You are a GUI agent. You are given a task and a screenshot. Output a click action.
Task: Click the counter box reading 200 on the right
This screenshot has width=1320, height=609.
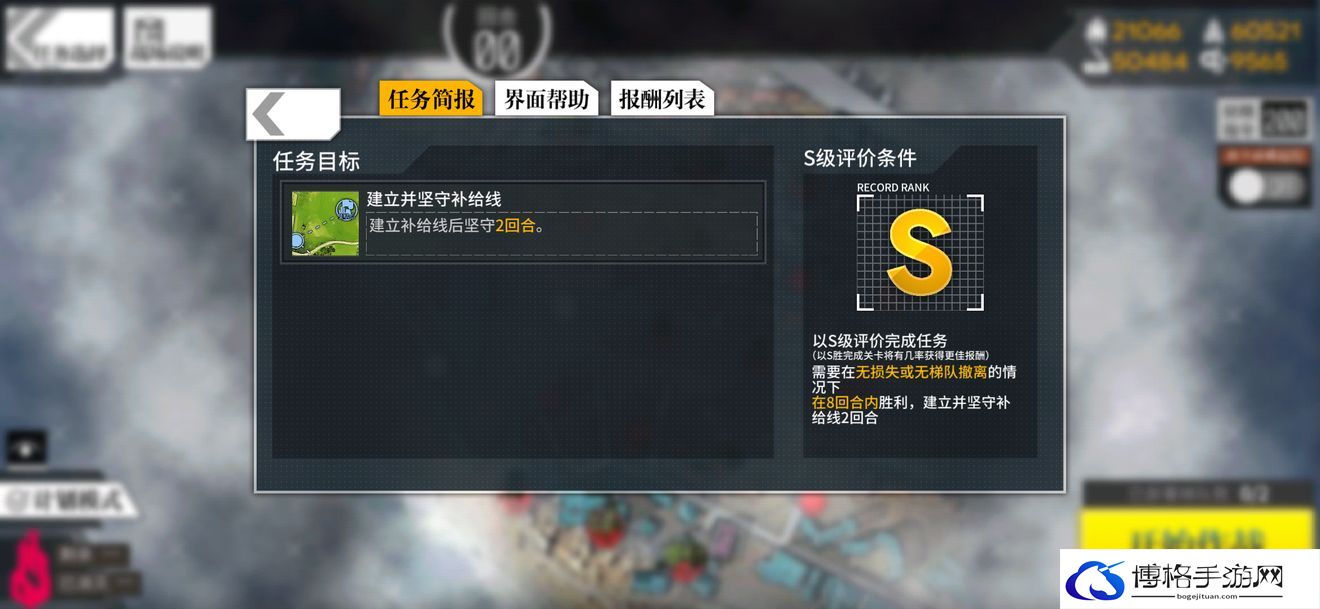coord(1284,120)
